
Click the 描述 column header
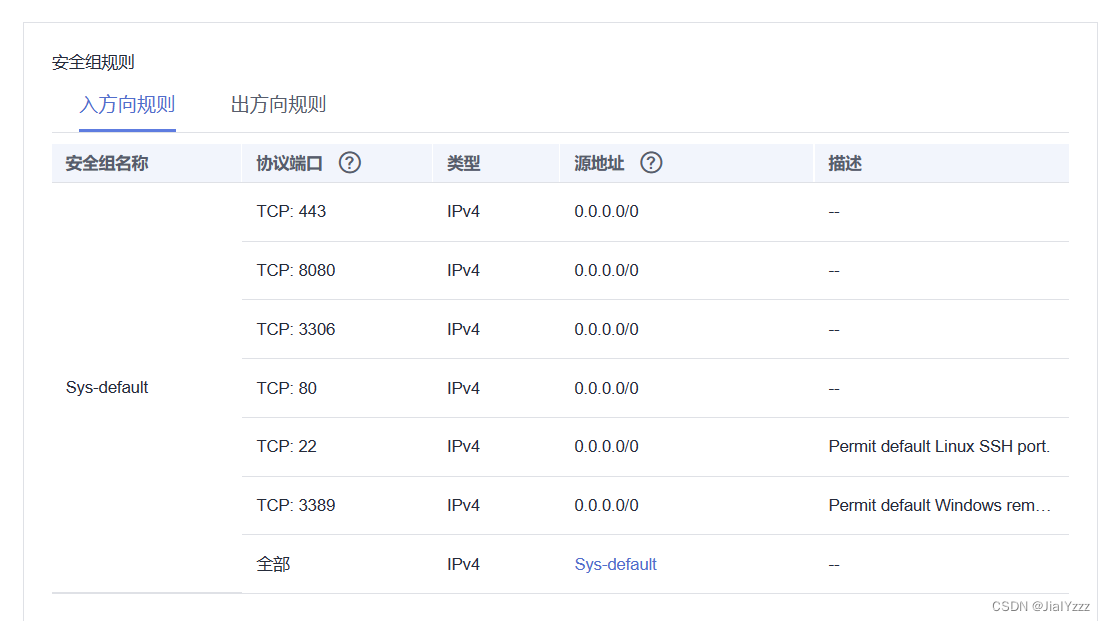[x=845, y=164]
